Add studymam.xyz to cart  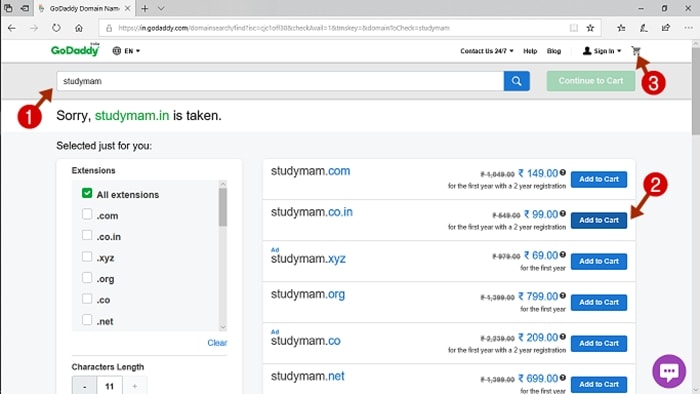pos(599,261)
